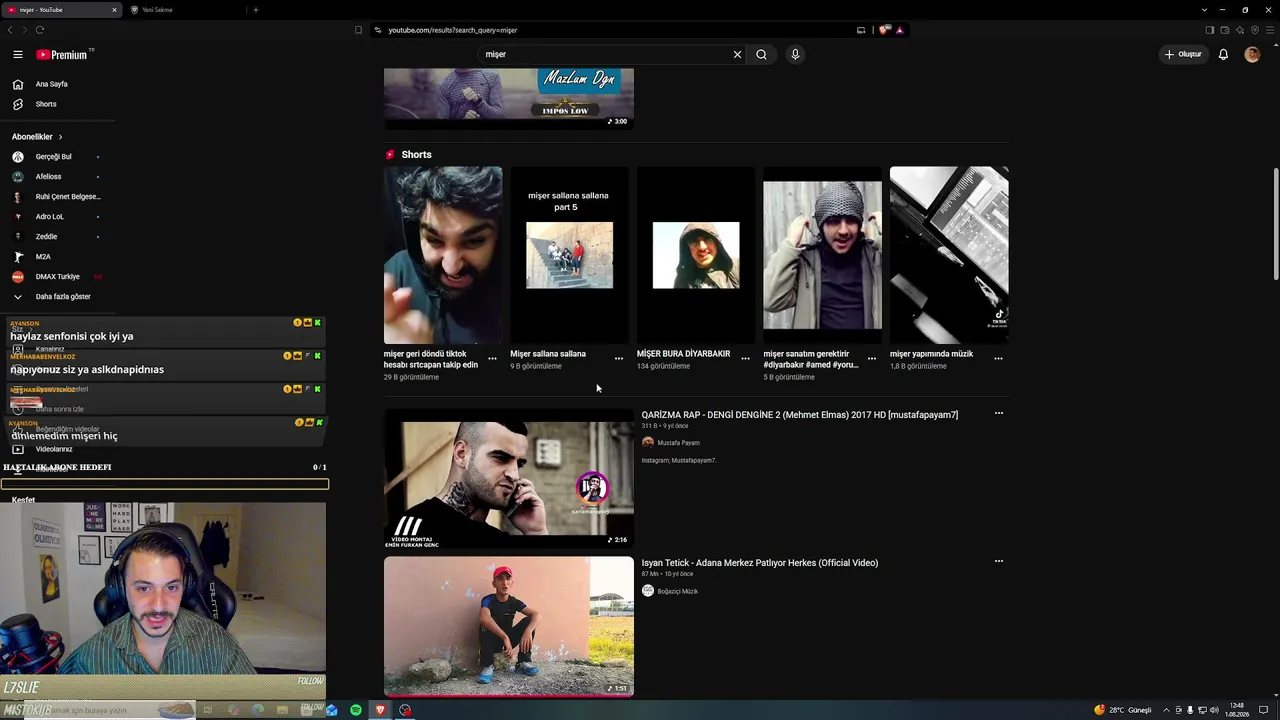The height and width of the screenshot is (720, 1280).
Task: Go to YouTube Premium home logo
Action: click(62, 55)
